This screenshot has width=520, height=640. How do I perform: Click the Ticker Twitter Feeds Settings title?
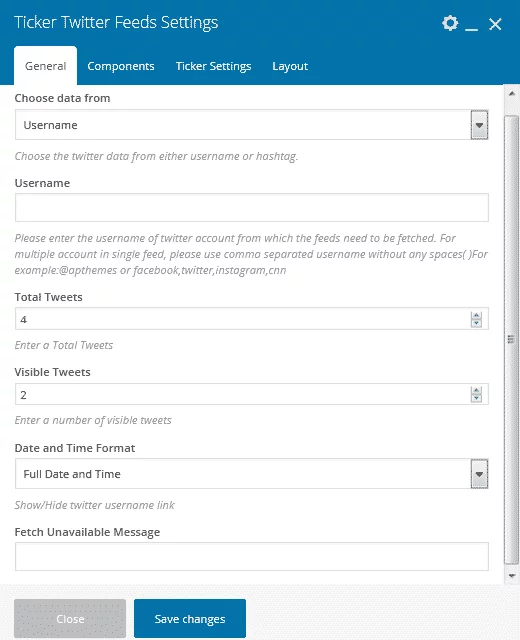pyautogui.click(x=116, y=22)
